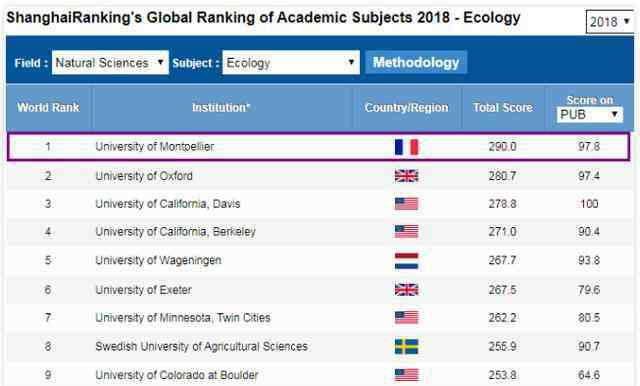Open University of Oxford link

[x=144, y=176]
